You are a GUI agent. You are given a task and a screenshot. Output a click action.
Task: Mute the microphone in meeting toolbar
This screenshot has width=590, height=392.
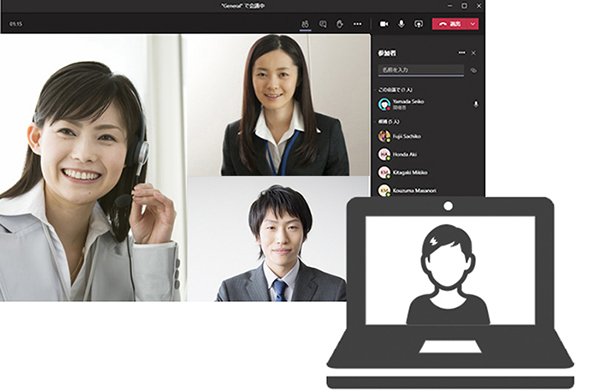tap(401, 24)
